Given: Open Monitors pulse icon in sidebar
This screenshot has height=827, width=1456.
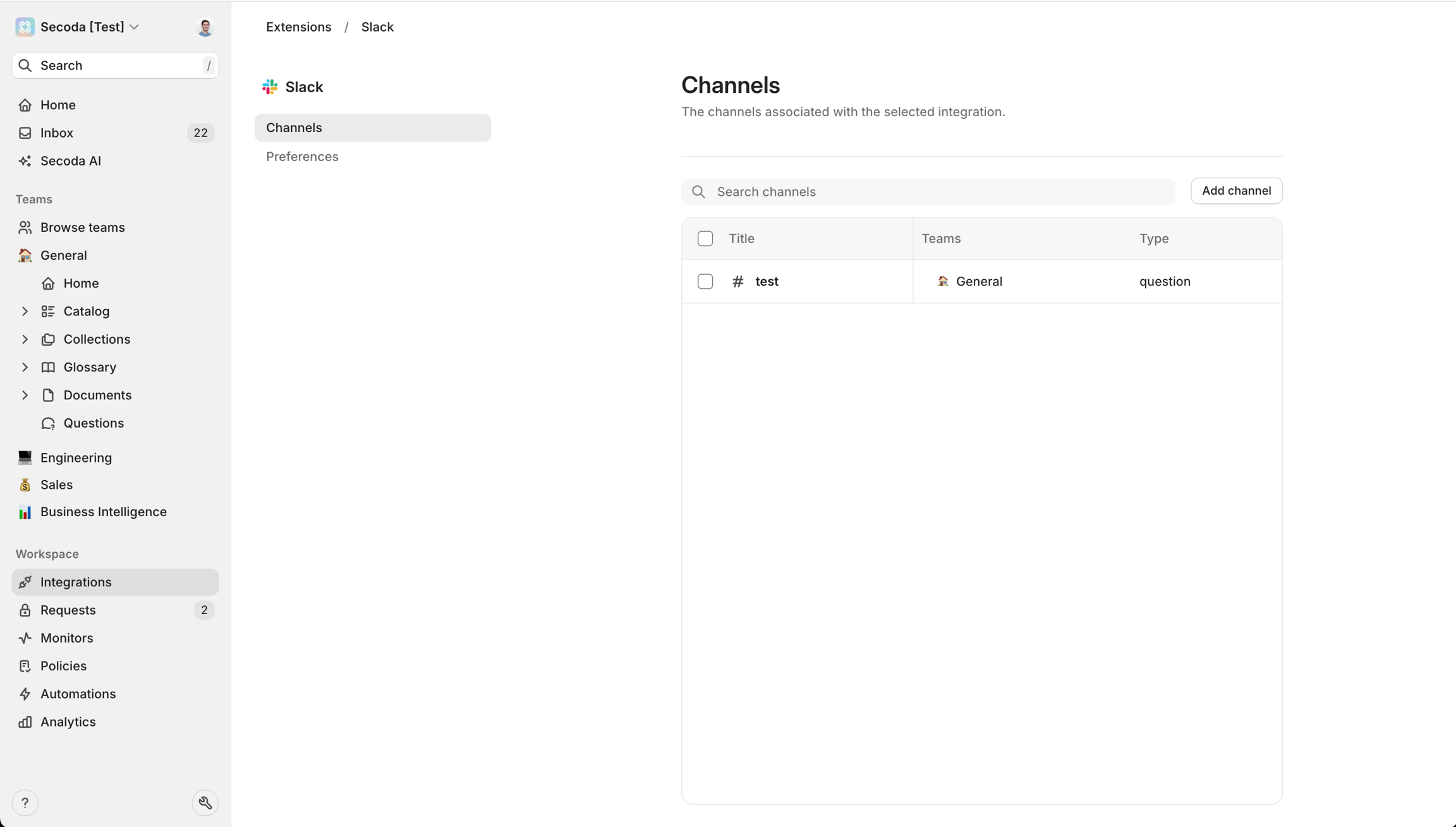Looking at the screenshot, I should pyautogui.click(x=25, y=638).
